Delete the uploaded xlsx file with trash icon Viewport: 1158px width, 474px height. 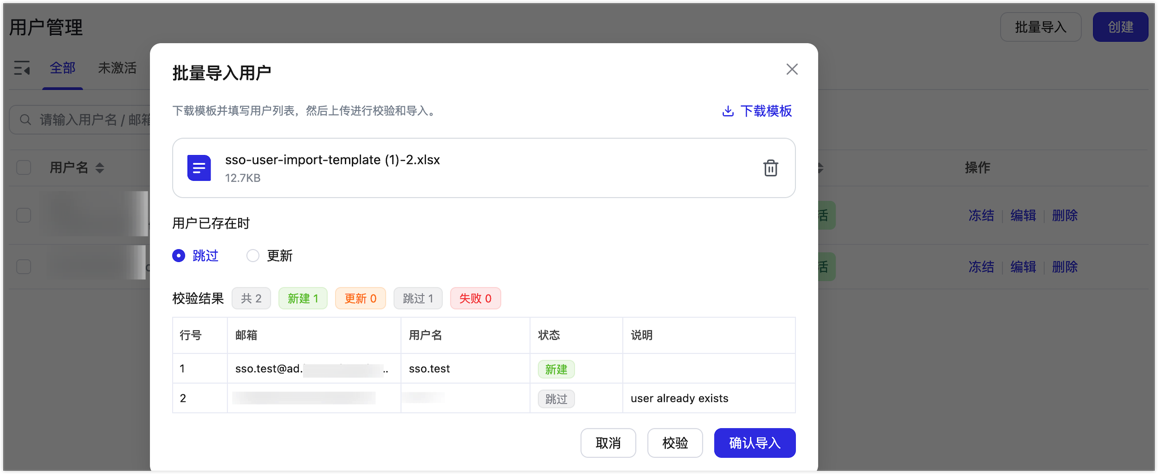770,168
